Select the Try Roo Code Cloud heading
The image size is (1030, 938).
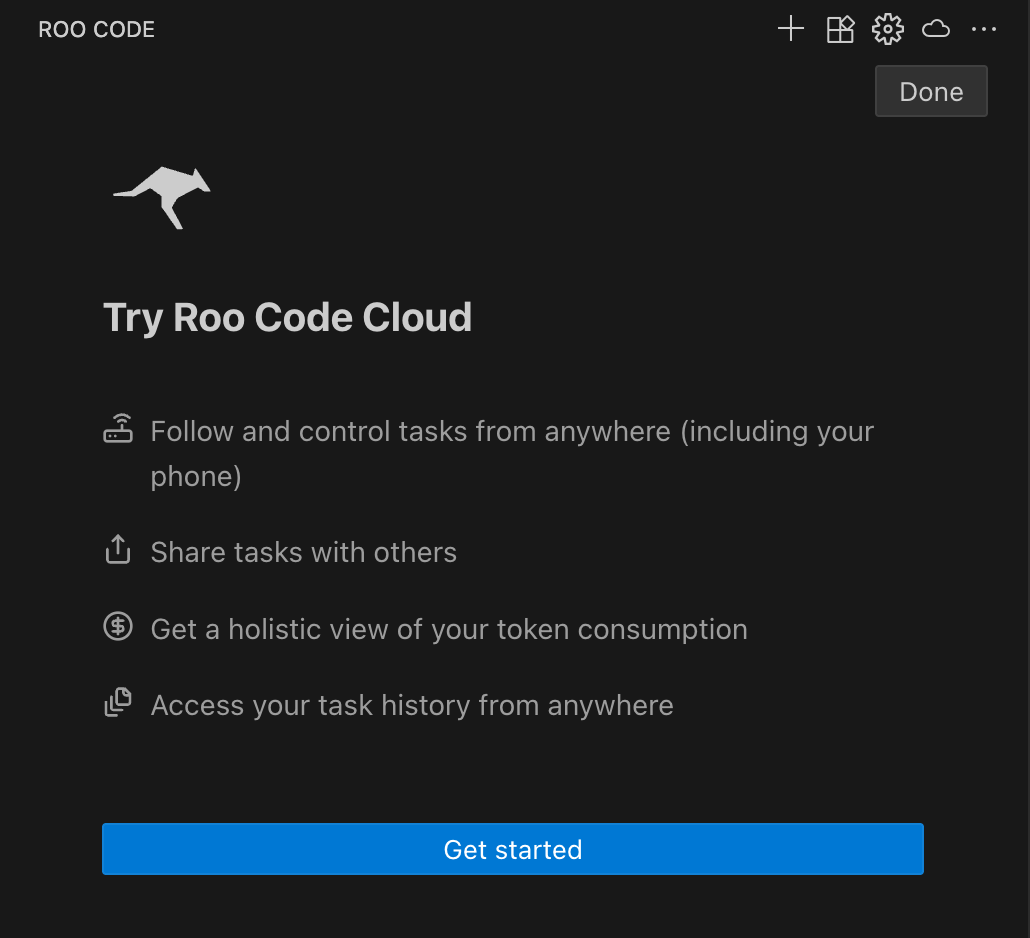point(287,317)
